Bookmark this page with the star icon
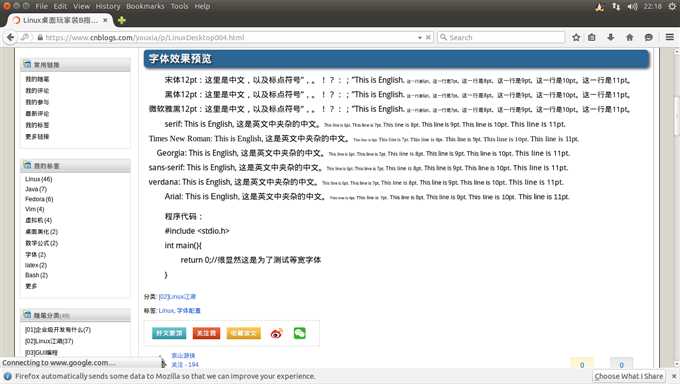Image resolution: width=680 pixels, height=384 pixels. (x=576, y=37)
